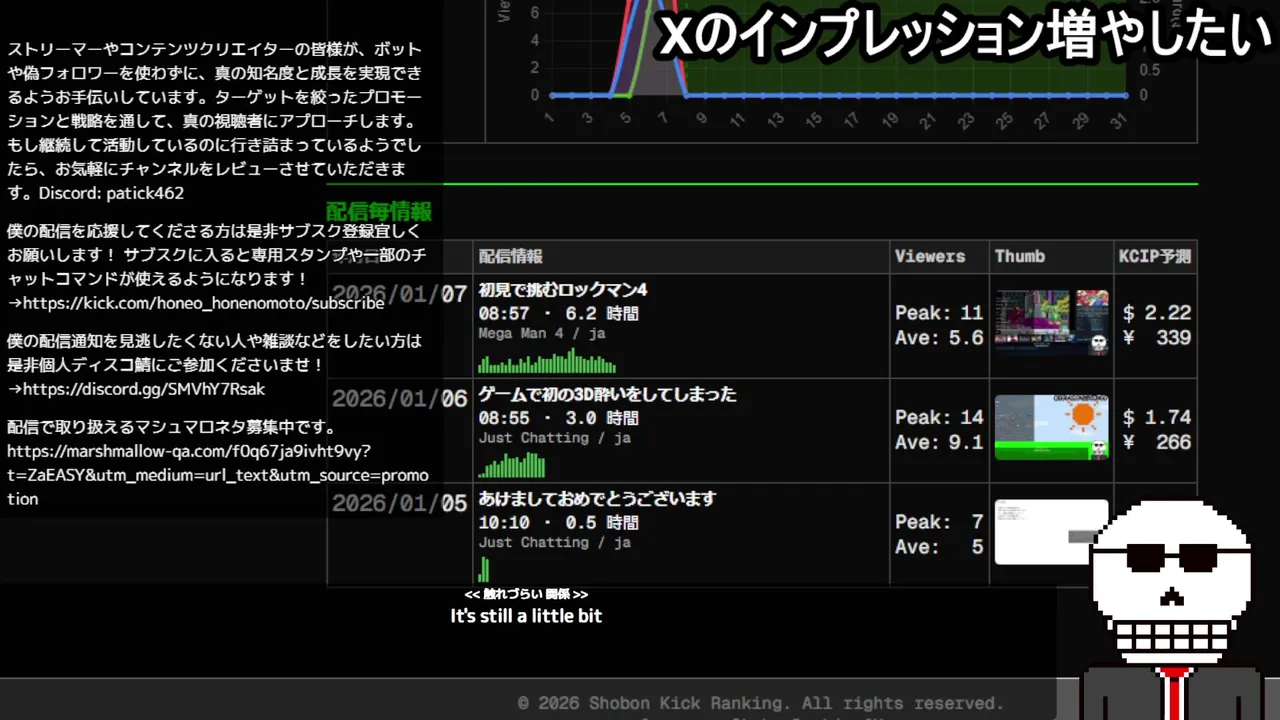This screenshot has width=1280, height=720.
Task: Click the Ave: 9.1 value
Action: [939, 442]
